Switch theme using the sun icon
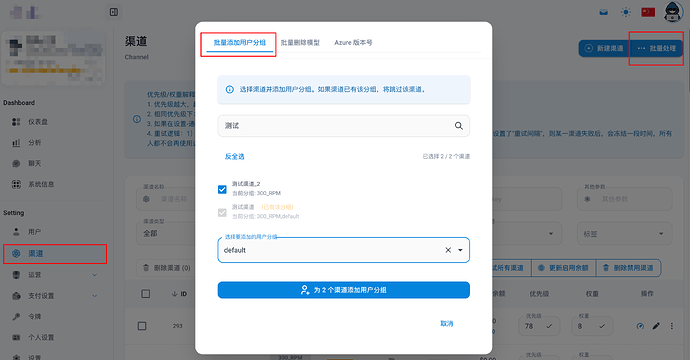This screenshot has width=690, height=360. point(626,12)
